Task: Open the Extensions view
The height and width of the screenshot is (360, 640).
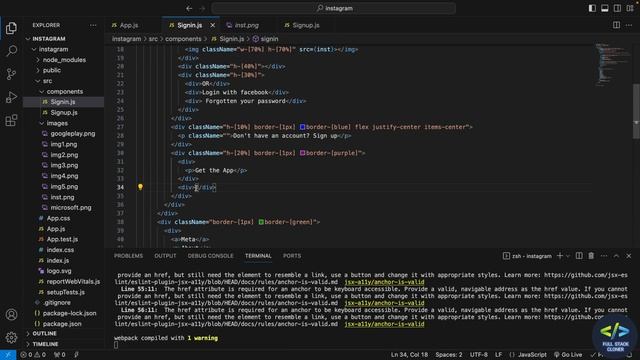Action: [x=11, y=120]
